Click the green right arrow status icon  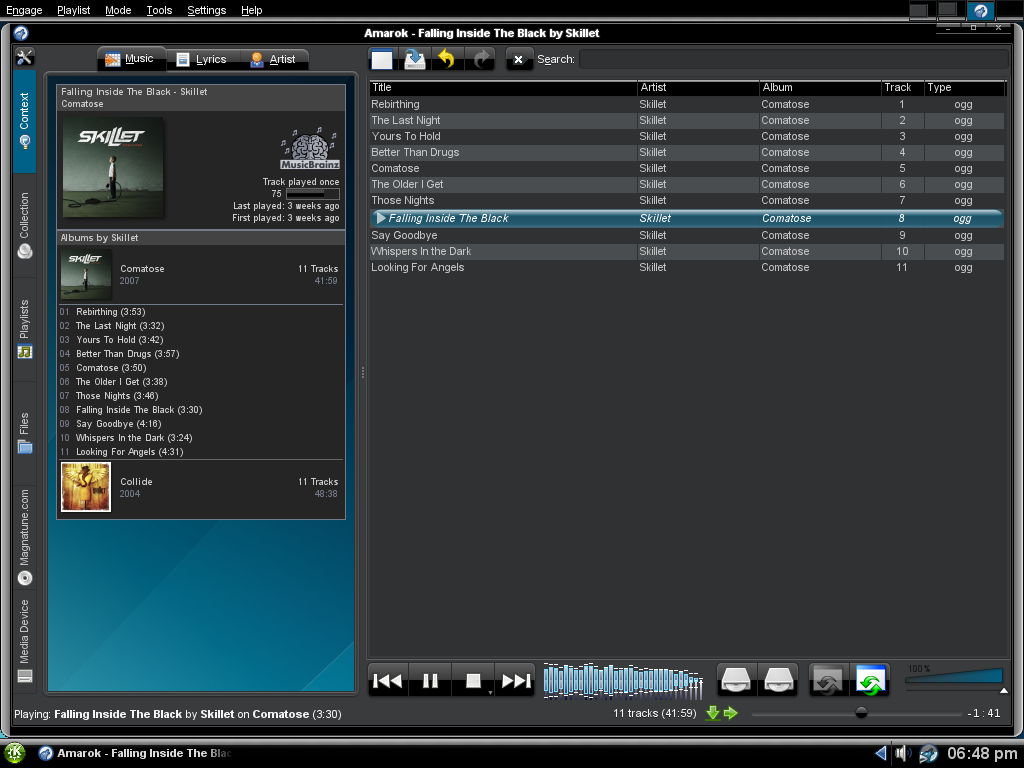click(x=731, y=713)
